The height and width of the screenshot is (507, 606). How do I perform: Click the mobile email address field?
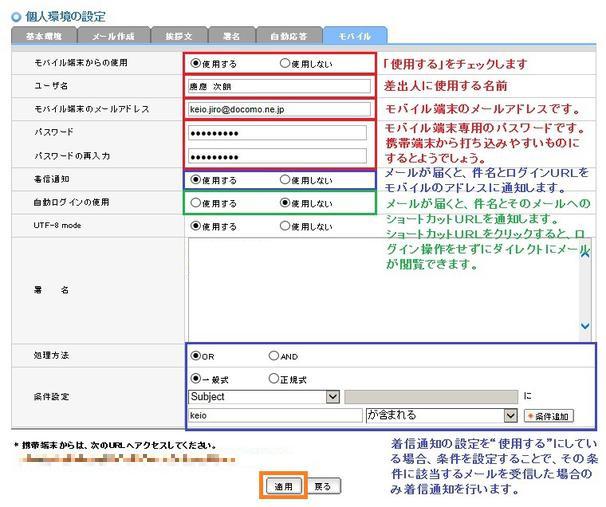[277, 108]
